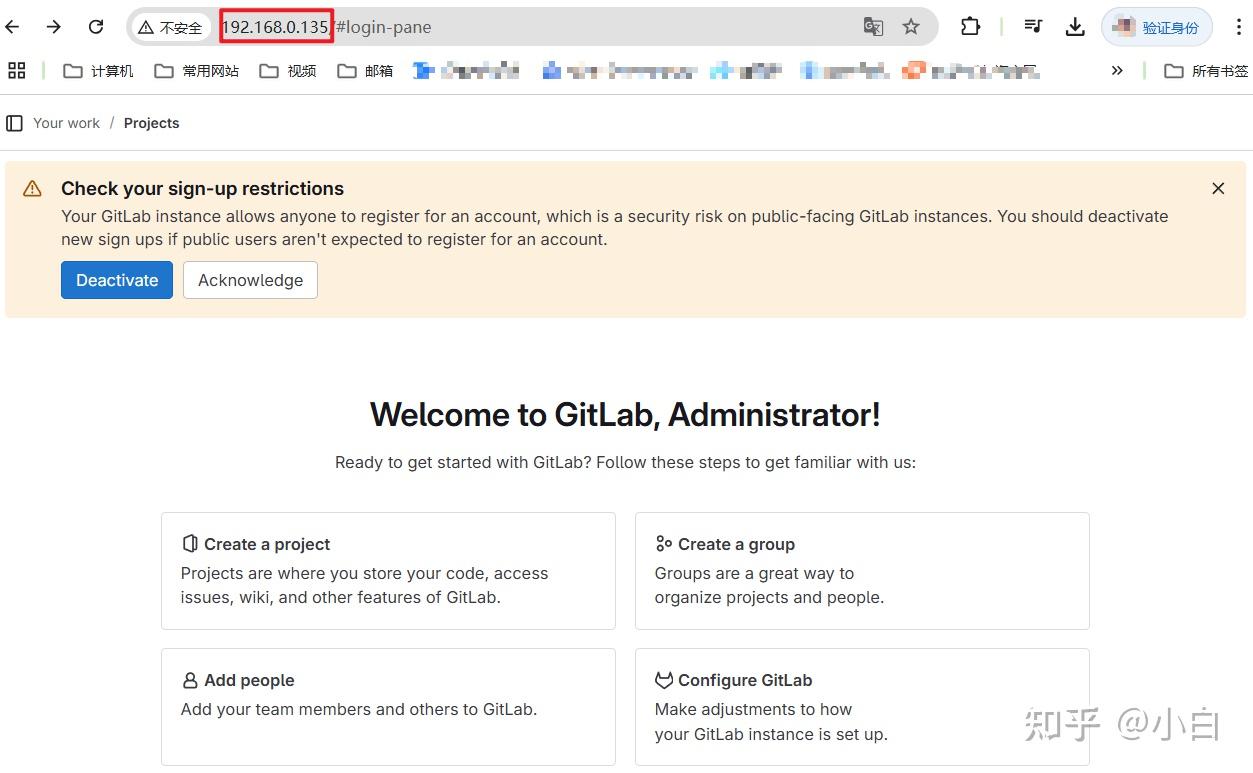Image resolution: width=1253 pixels, height=773 pixels.
Task: Open the media playback controls icon
Action: [1032, 27]
